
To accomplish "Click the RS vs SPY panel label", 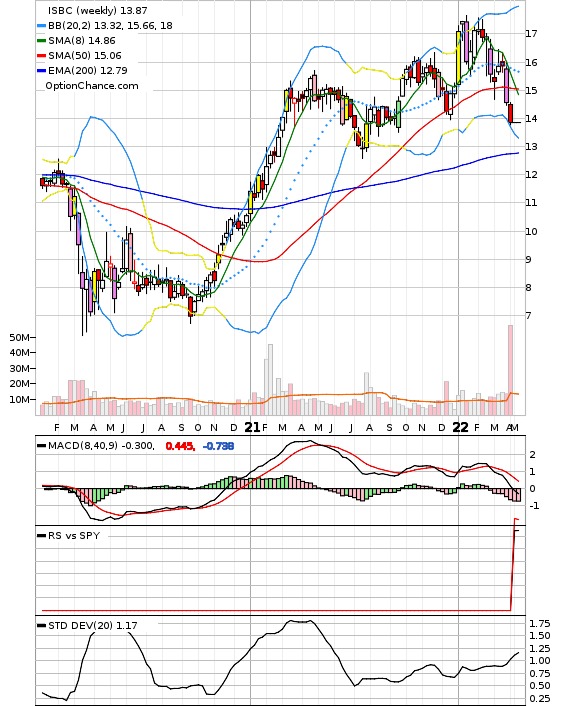I will point(74,536).
